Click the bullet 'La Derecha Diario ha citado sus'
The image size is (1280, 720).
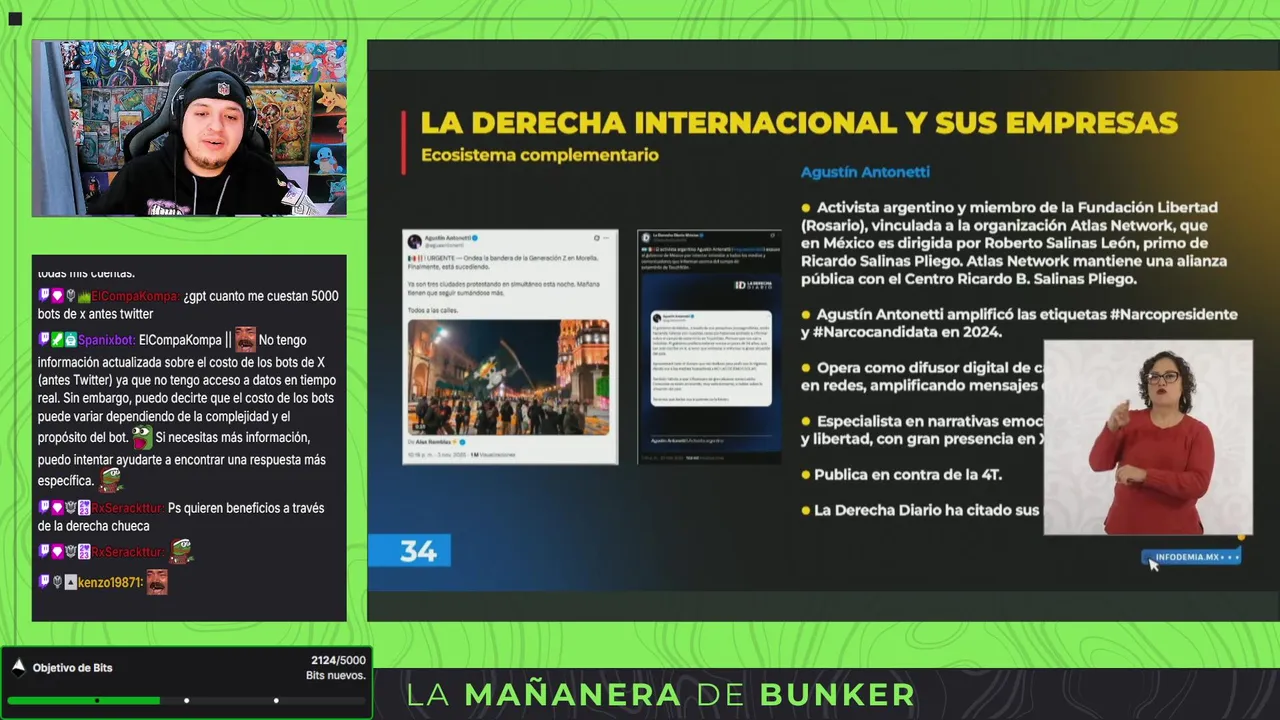coord(921,510)
